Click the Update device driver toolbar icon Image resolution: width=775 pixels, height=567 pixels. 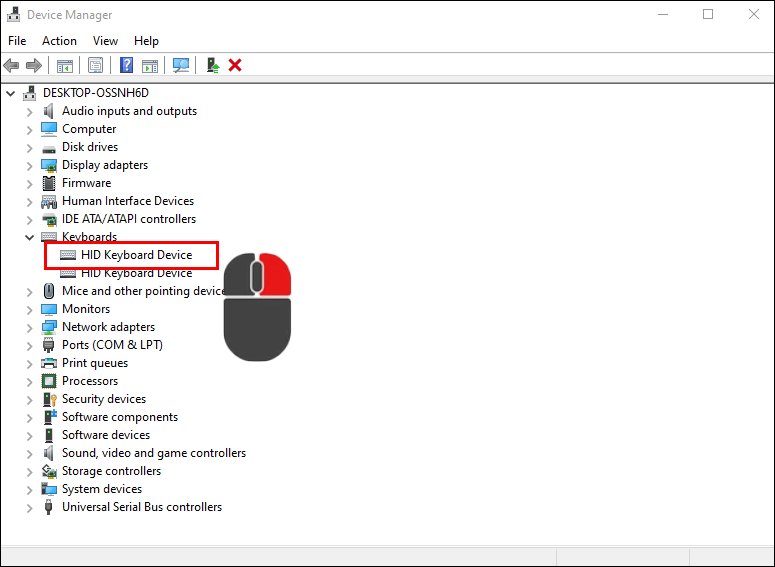(x=212, y=65)
